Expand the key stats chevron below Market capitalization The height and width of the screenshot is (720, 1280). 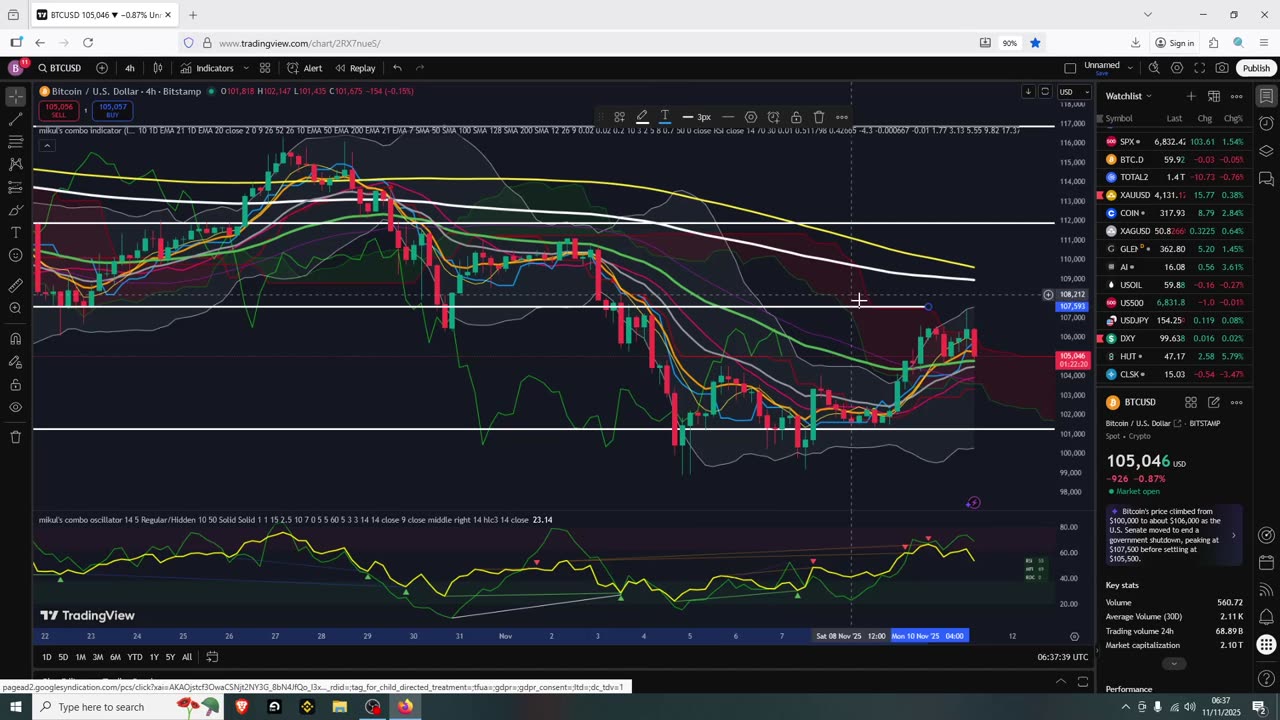[1174, 664]
